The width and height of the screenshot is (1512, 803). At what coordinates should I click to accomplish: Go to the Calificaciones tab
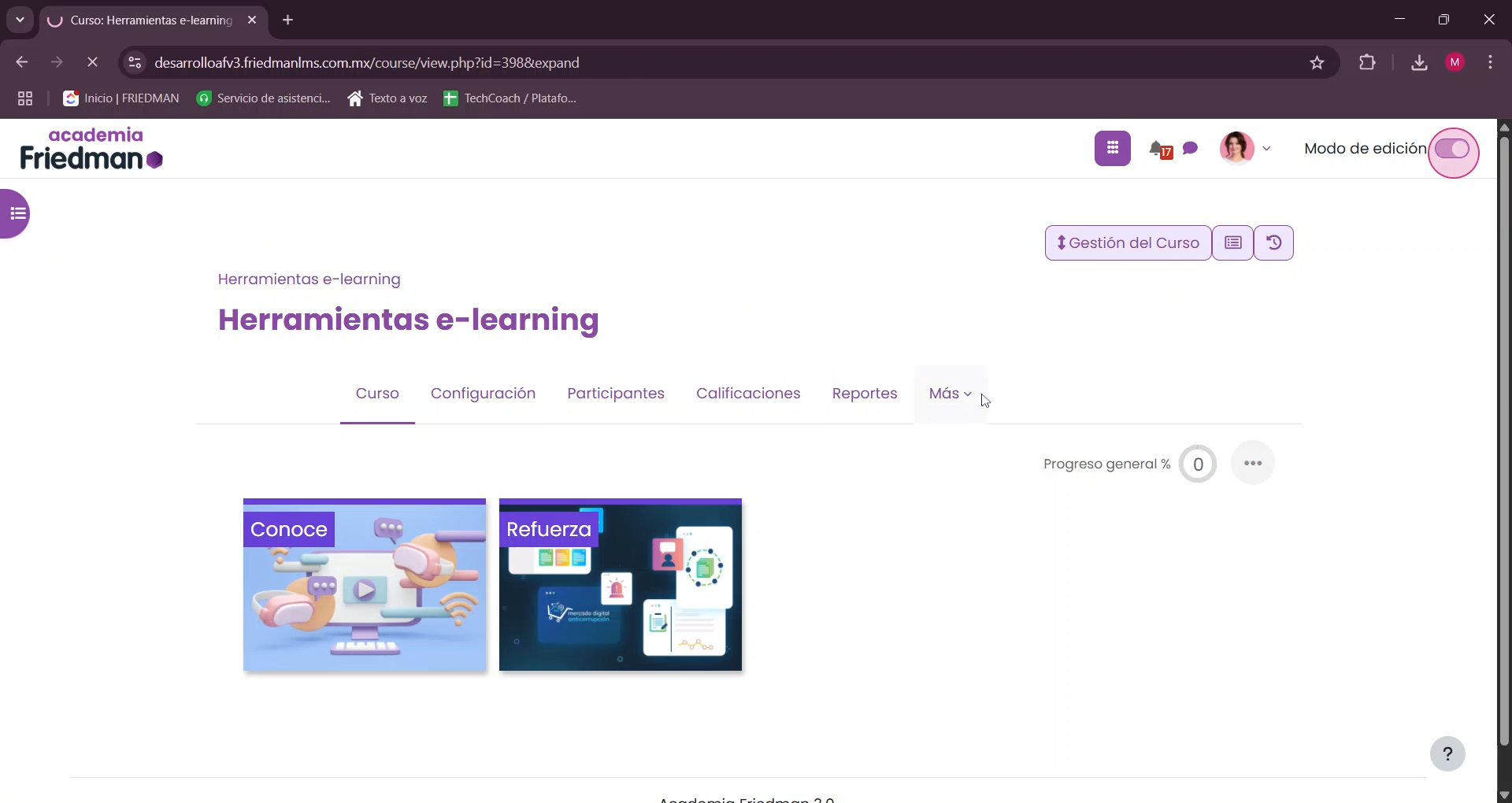pos(748,394)
